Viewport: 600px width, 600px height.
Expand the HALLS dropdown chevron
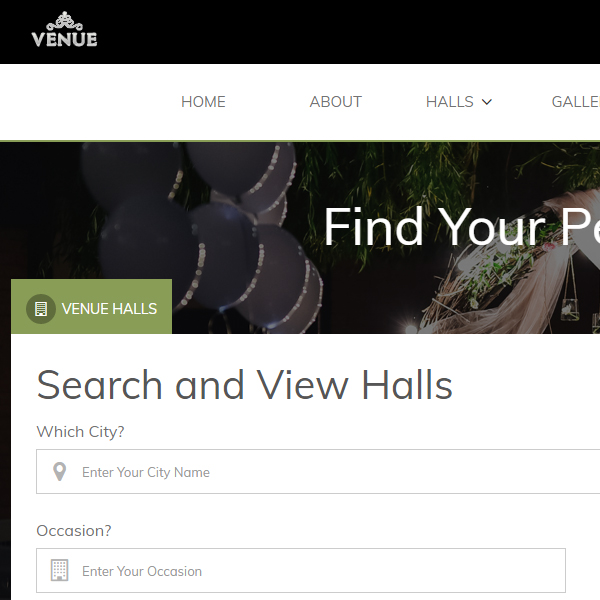click(486, 102)
